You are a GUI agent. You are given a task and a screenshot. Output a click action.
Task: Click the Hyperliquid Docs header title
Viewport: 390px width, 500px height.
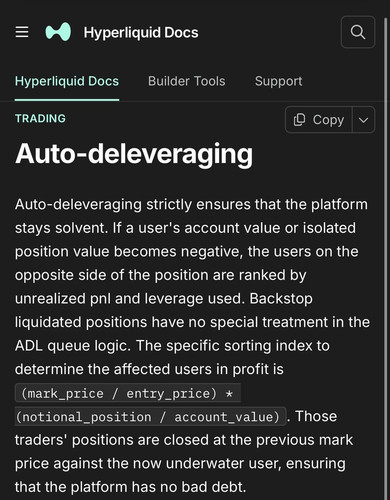coord(141,33)
